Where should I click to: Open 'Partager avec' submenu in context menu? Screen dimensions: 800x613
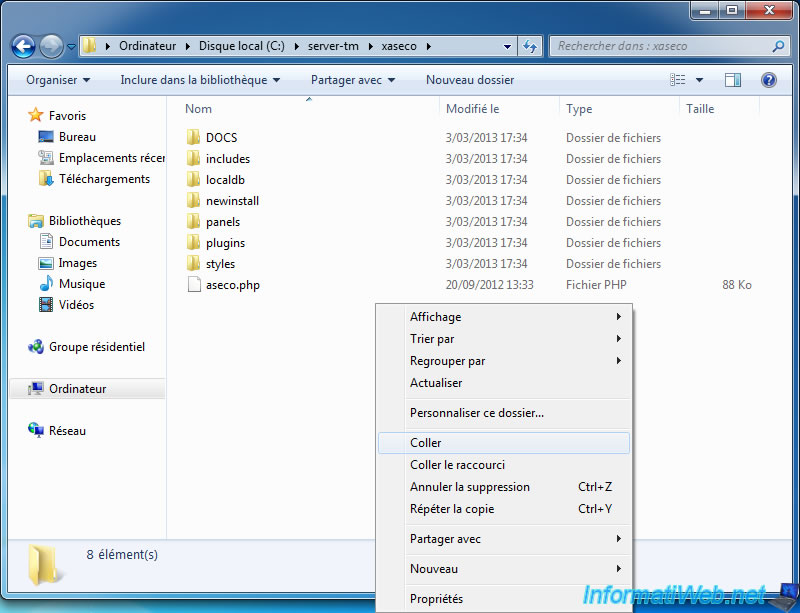[x=504, y=539]
